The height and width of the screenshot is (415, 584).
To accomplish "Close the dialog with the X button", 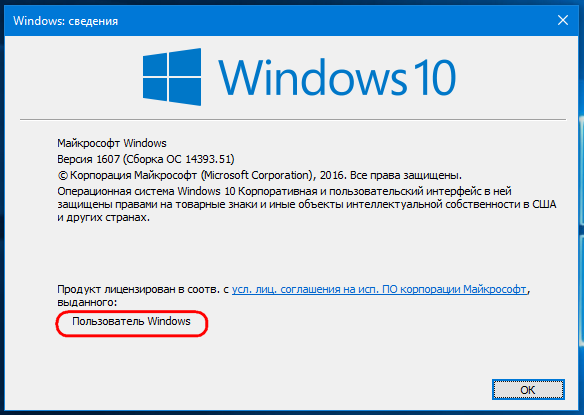I will (563, 20).
